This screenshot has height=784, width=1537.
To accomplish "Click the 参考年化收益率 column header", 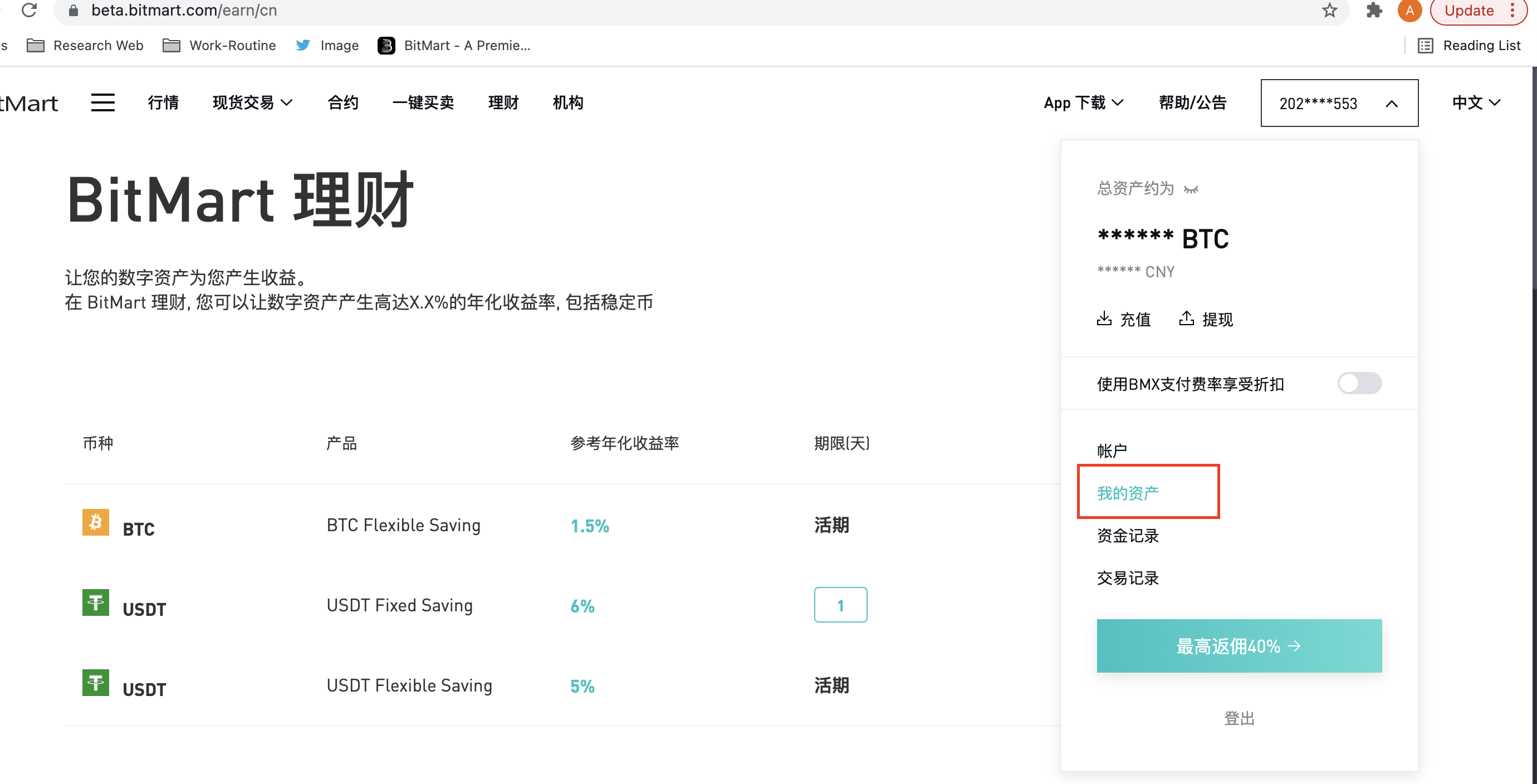I will [x=625, y=443].
